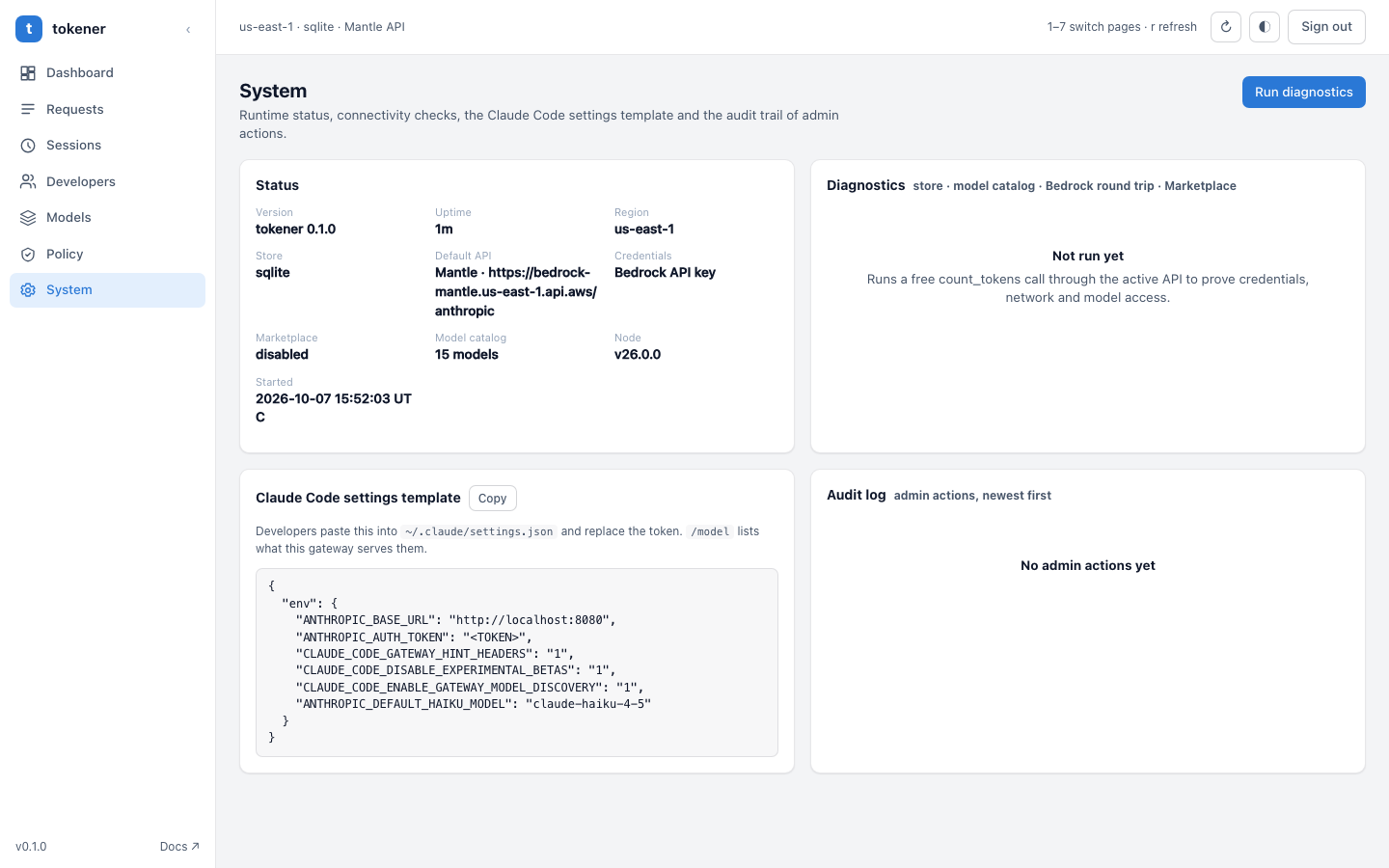Click the Store value sqlite

(x=273, y=273)
